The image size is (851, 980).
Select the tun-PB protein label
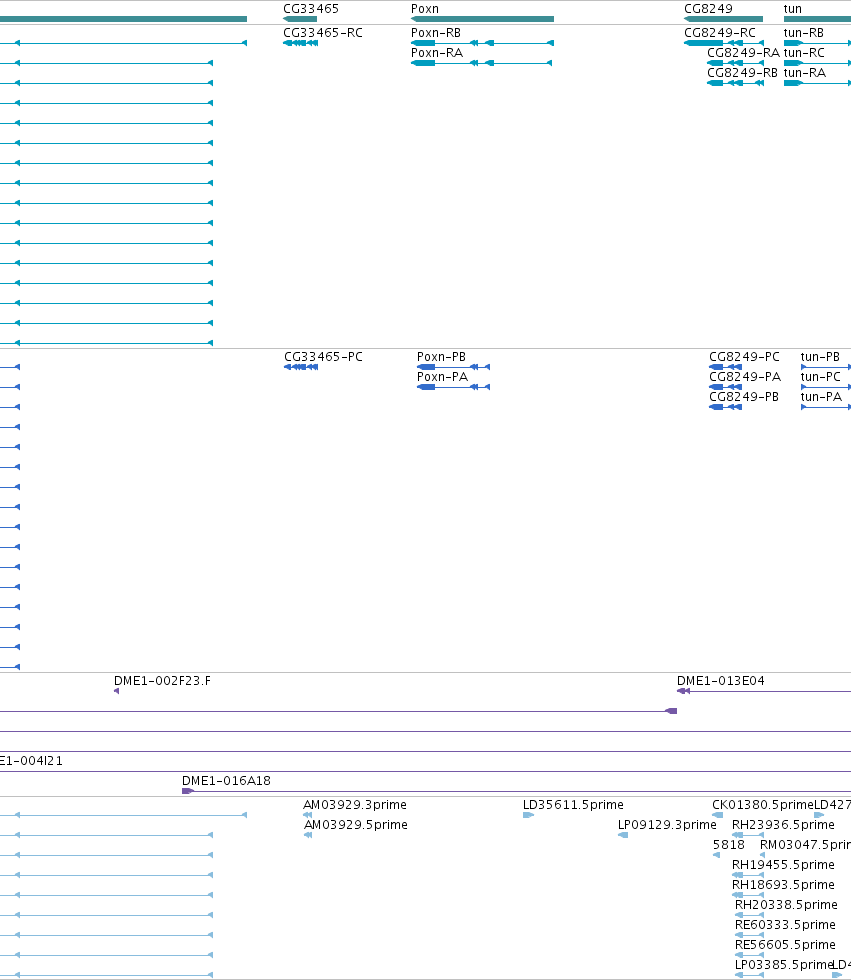pos(820,357)
